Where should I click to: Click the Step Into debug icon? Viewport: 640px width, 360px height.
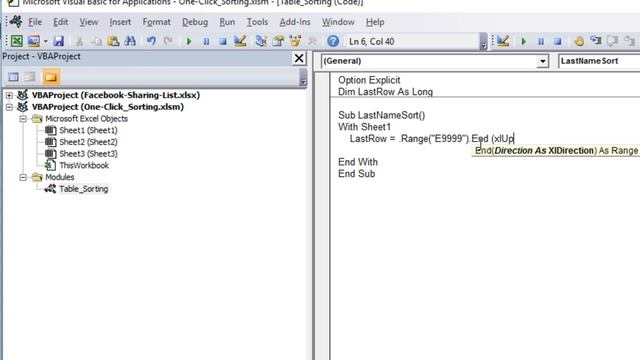pyautogui.click(x=596, y=41)
